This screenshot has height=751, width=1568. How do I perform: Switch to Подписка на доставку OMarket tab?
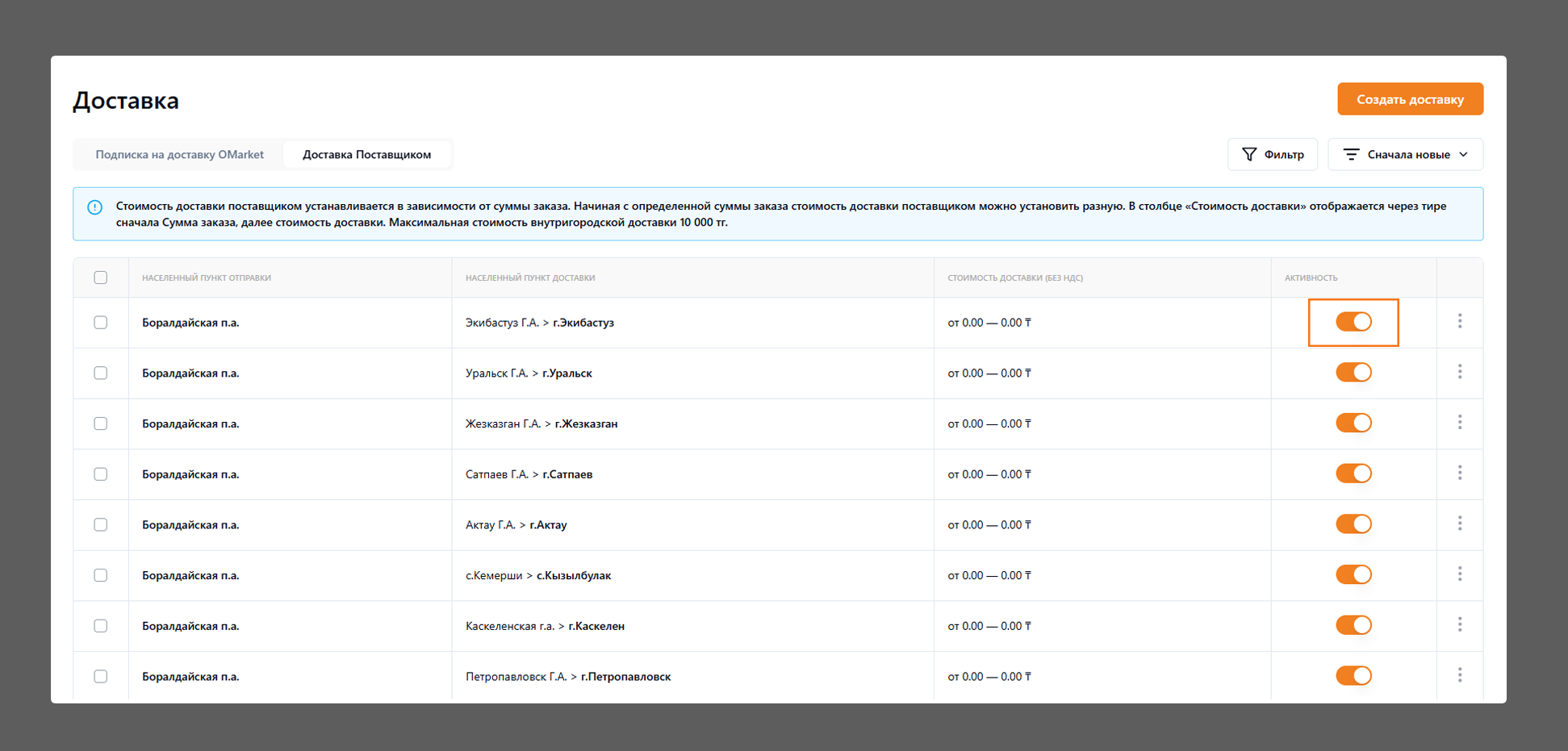[x=179, y=154]
